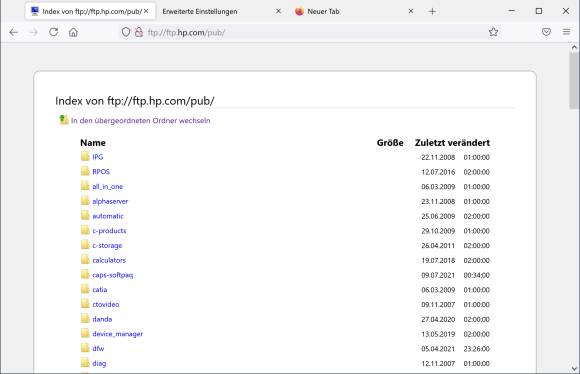580x374 pixels.
Task: Open the caps-softpaq folder
Action: 113,275
